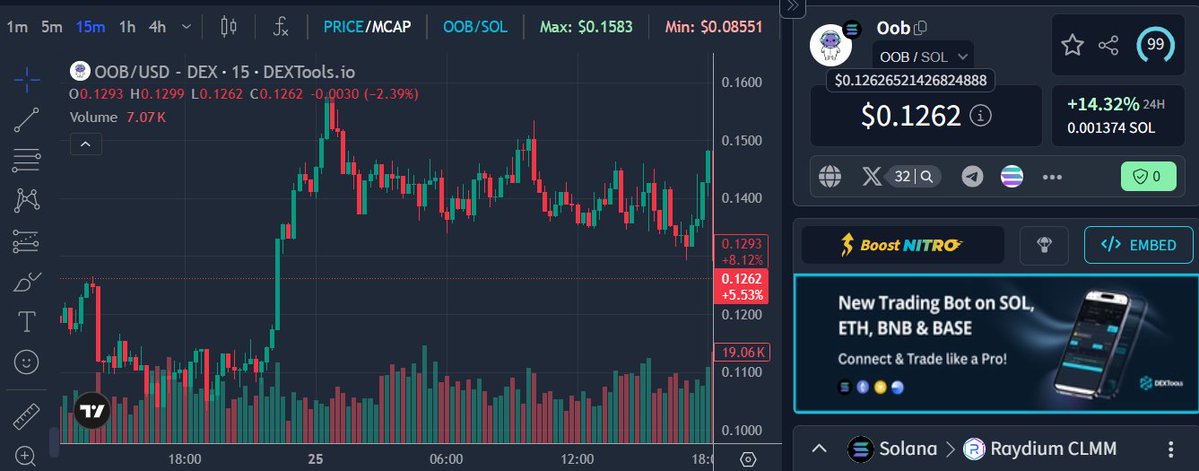Screen dimensions: 1199x471
Task: Click the Boost NITRO button
Action: click(x=902, y=245)
